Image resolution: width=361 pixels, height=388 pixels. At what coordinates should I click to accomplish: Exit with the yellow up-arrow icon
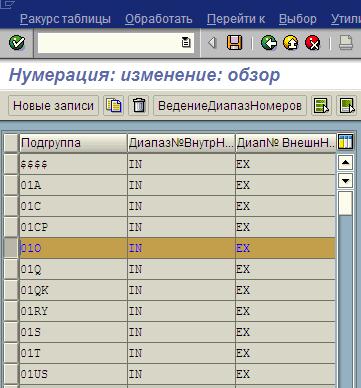pyautogui.click(x=291, y=43)
